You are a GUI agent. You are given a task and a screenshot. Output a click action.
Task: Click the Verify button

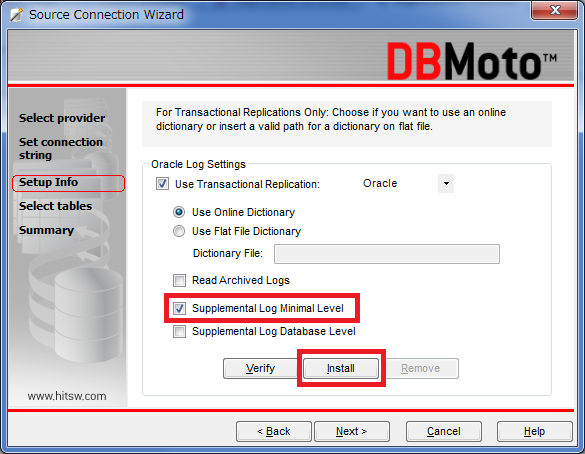point(260,369)
